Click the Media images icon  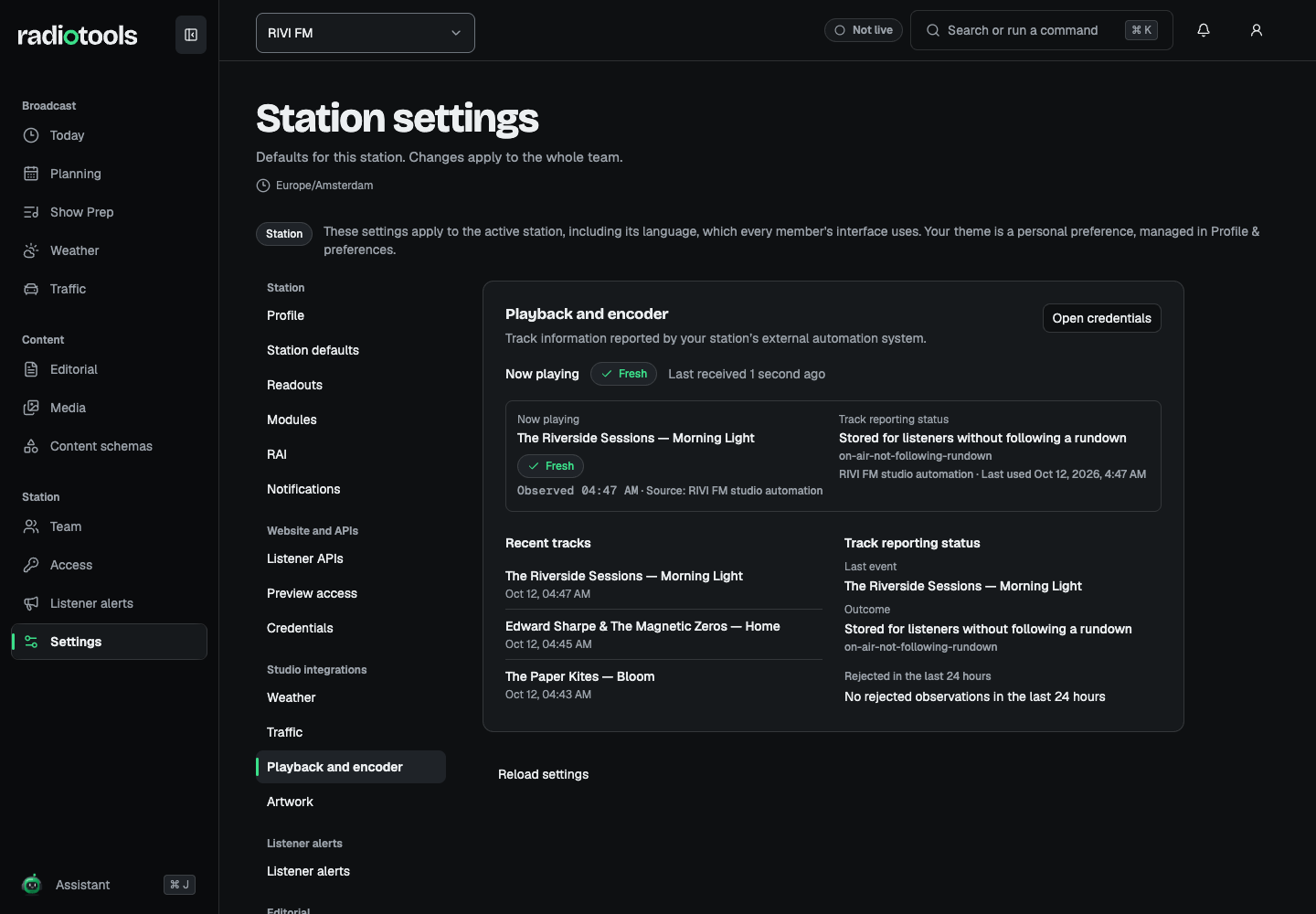31,408
